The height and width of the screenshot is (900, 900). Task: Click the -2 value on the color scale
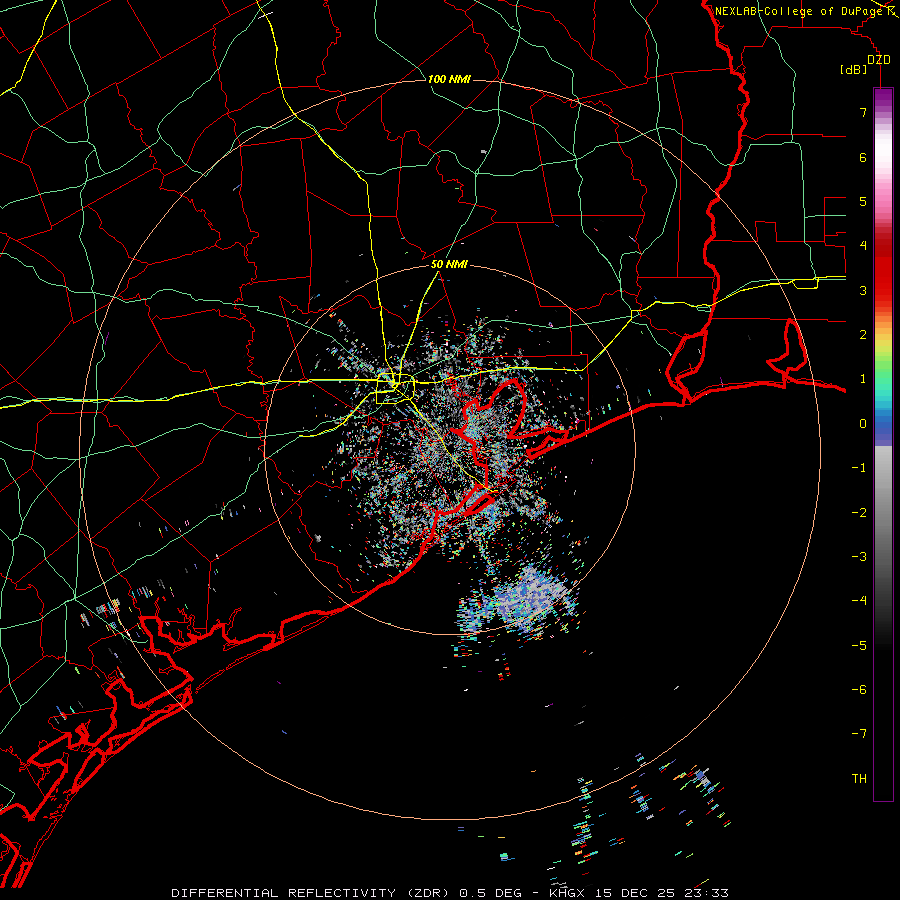coord(859,513)
